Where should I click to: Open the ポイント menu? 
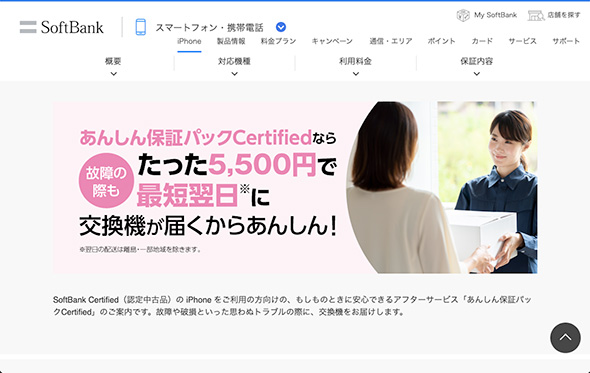[441, 41]
